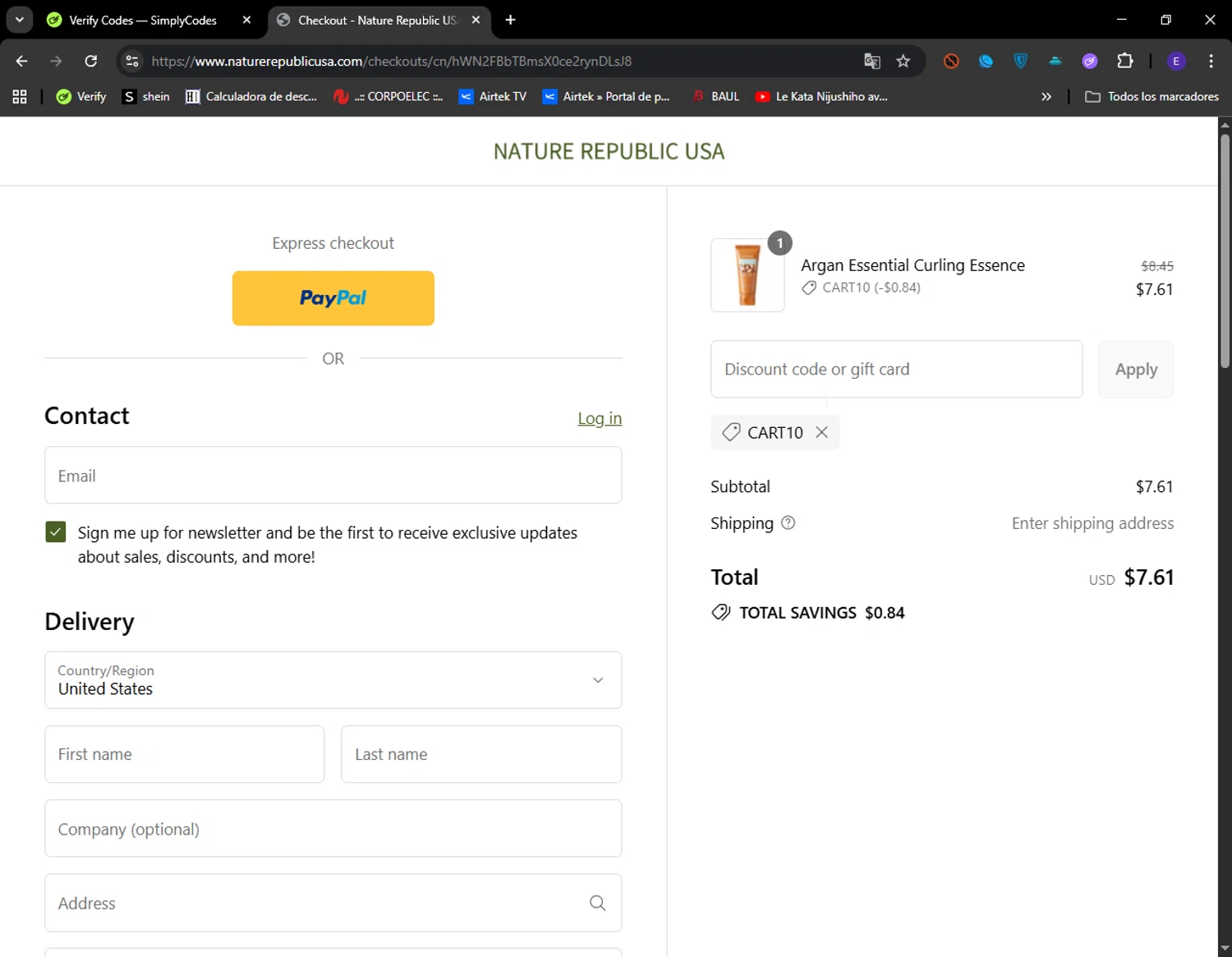
Task: Click the $7.61 total amount
Action: coord(1149,577)
